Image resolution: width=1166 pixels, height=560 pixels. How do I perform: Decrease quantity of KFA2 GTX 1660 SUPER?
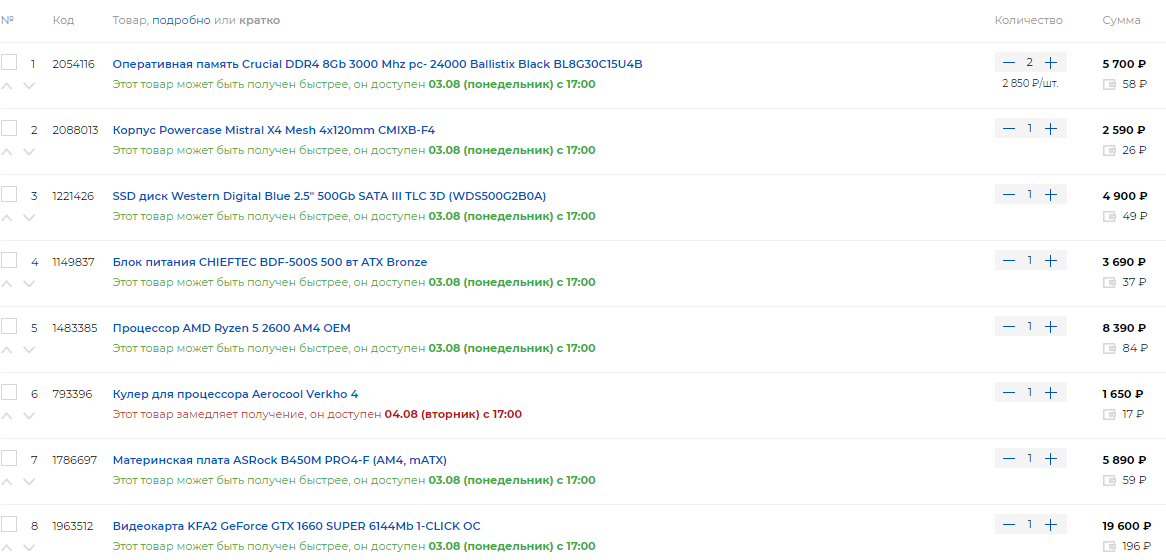1008,524
